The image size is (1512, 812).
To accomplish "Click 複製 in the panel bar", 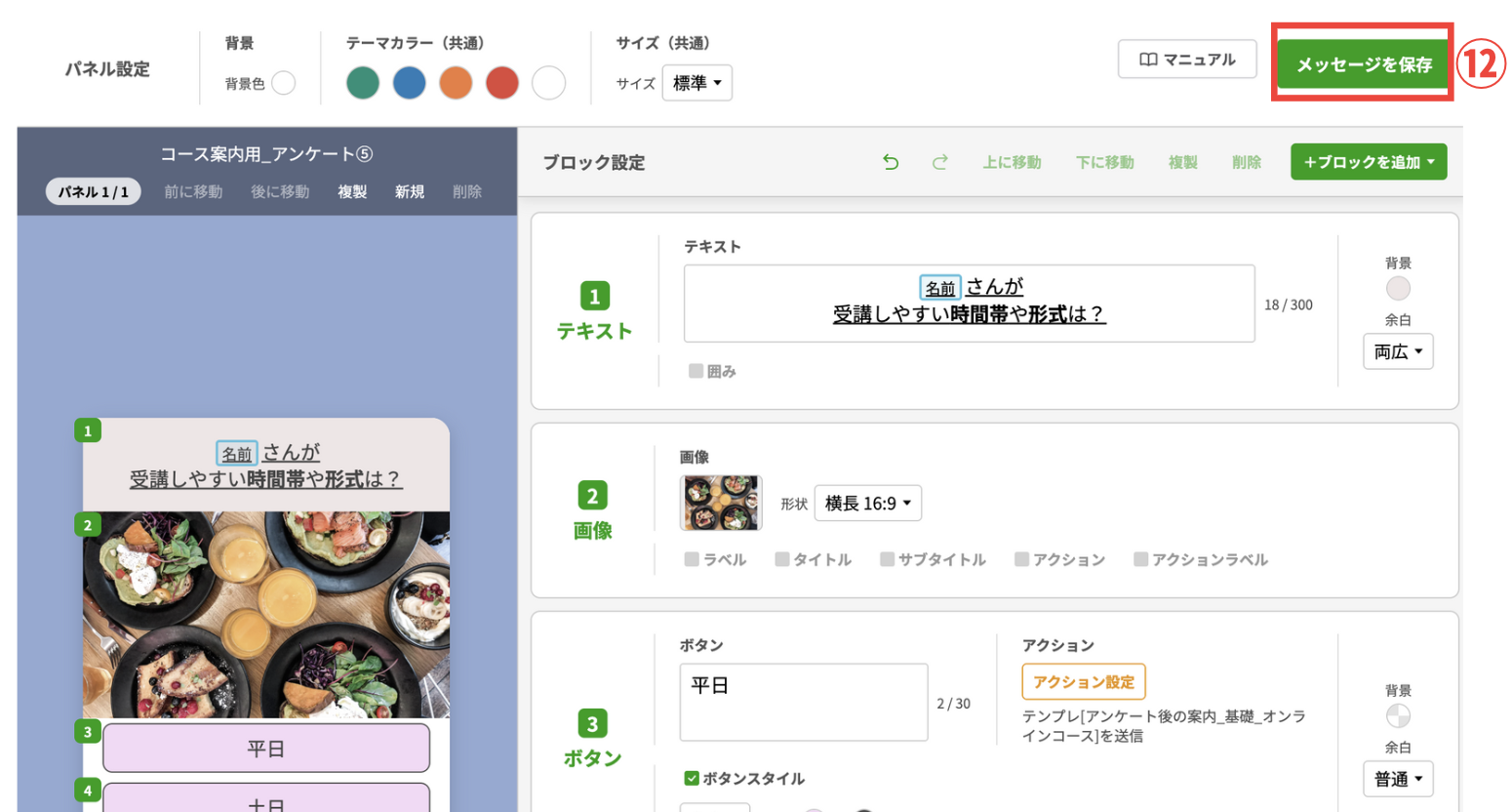I will click(x=352, y=191).
